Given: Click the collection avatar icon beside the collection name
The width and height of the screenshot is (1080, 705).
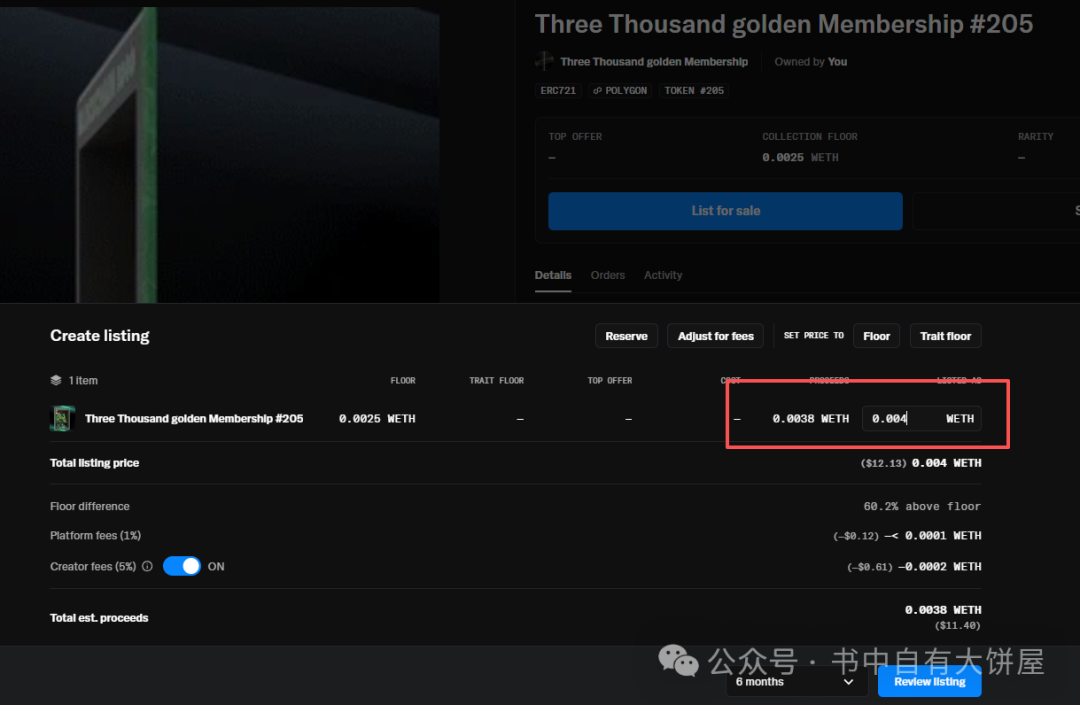Looking at the screenshot, I should (544, 61).
